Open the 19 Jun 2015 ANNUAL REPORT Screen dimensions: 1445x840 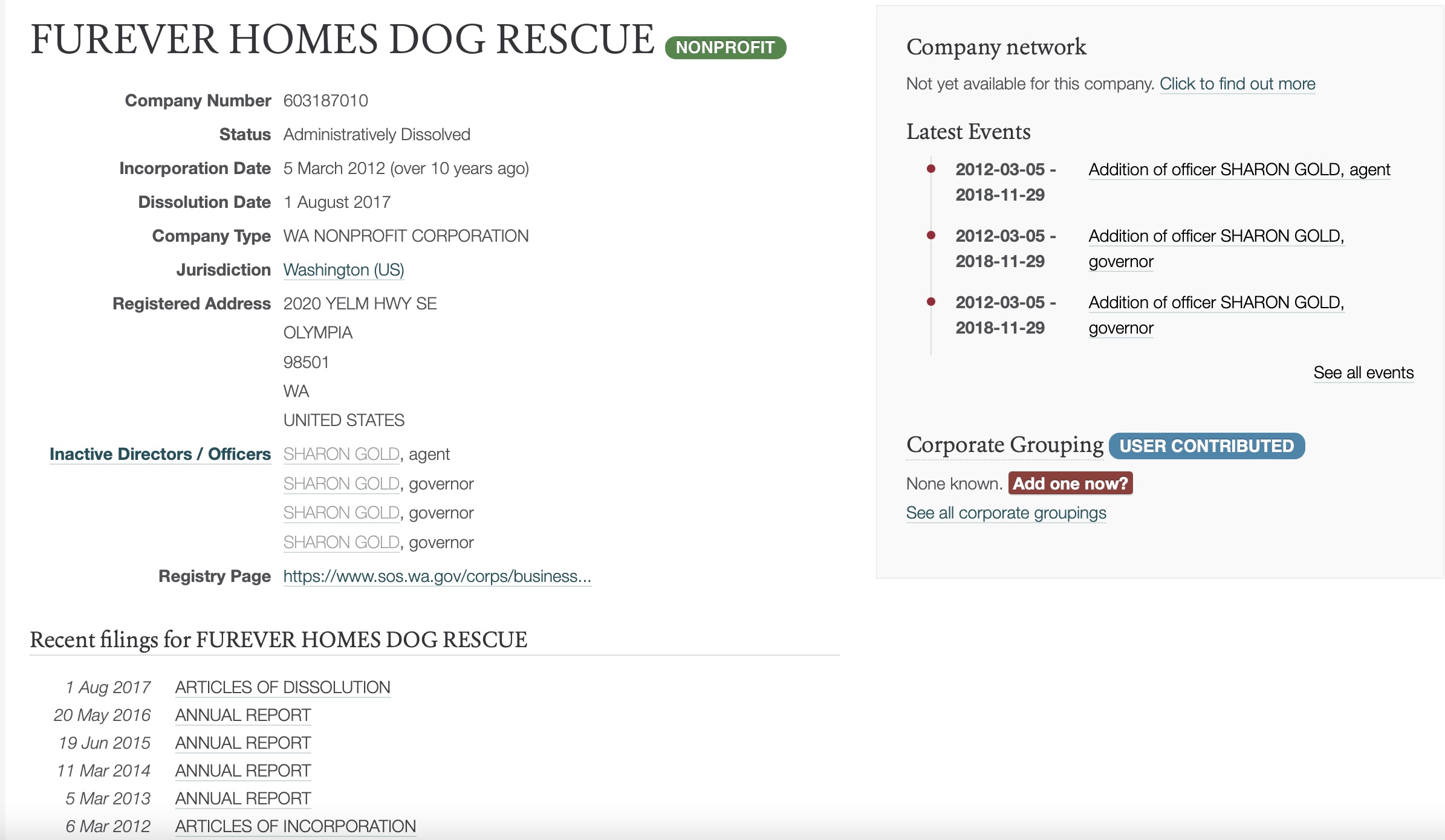[x=243, y=743]
